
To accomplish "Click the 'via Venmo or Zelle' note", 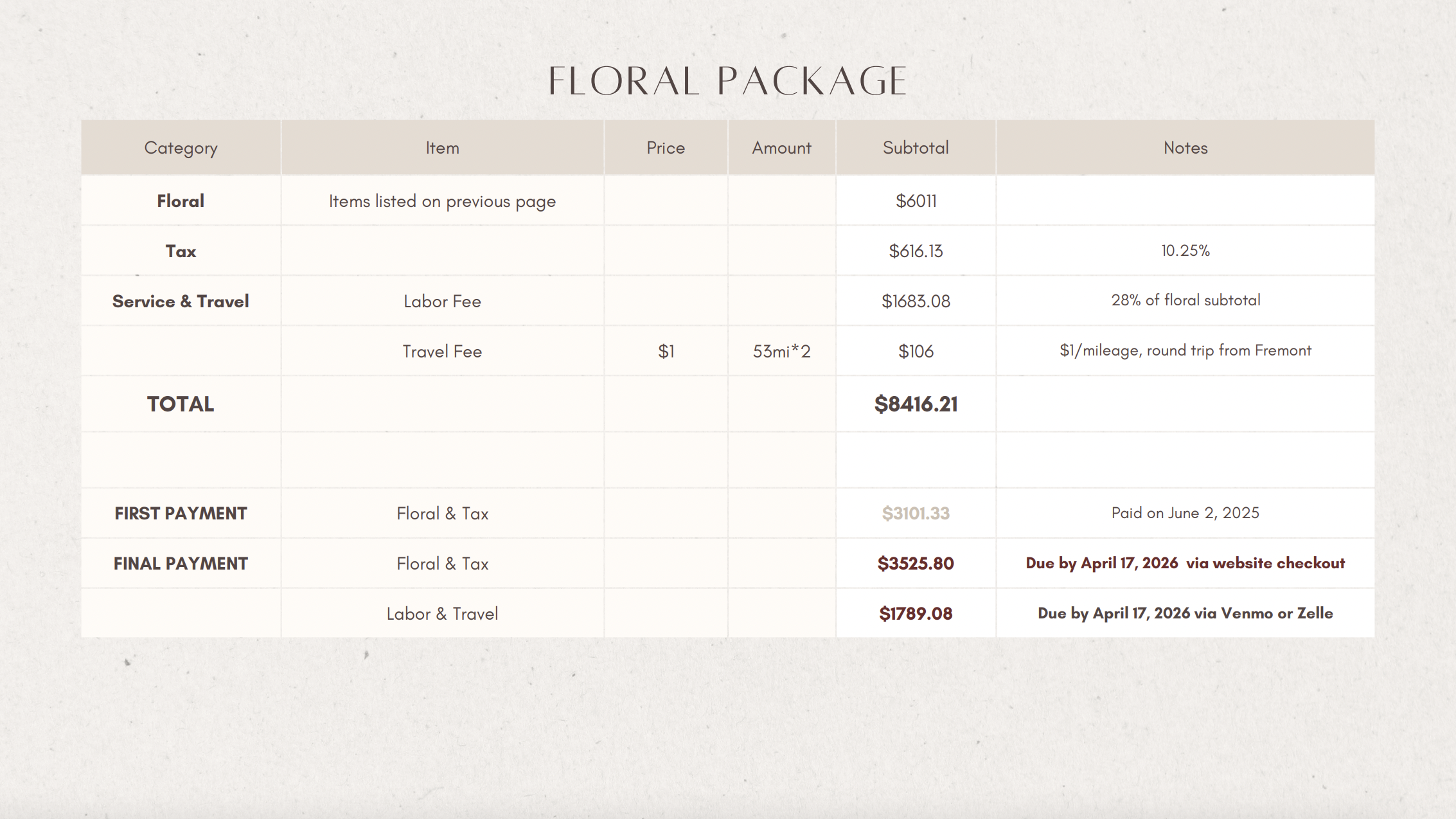I will tap(1263, 613).
